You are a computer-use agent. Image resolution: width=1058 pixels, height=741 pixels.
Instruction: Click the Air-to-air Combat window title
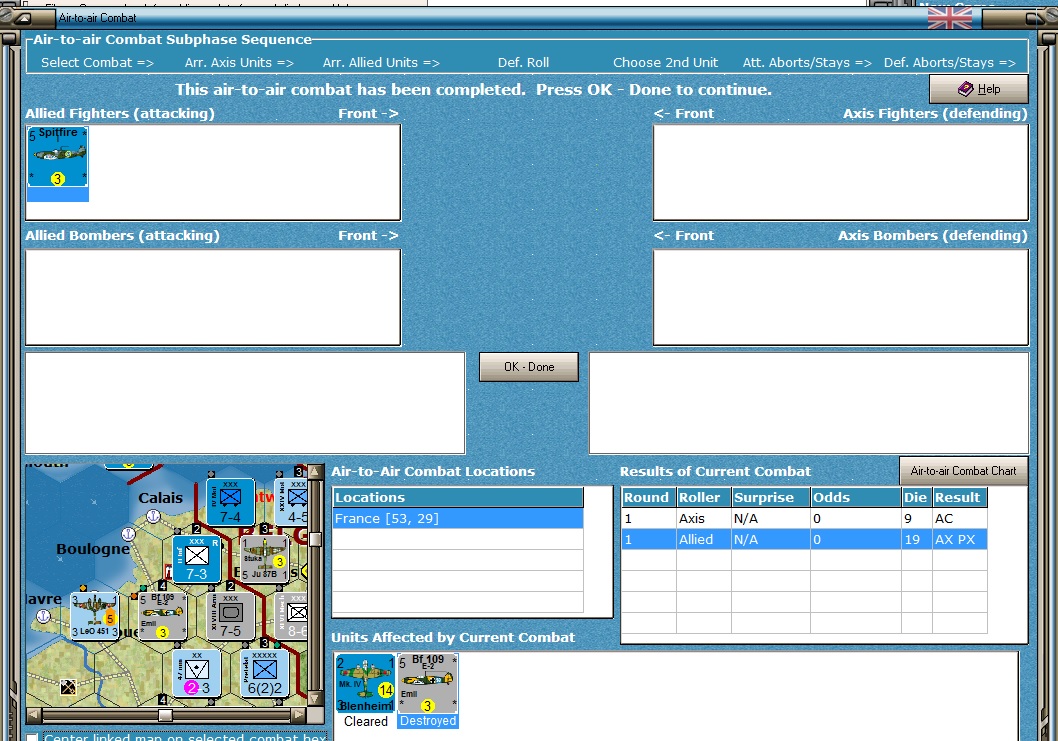97,18
